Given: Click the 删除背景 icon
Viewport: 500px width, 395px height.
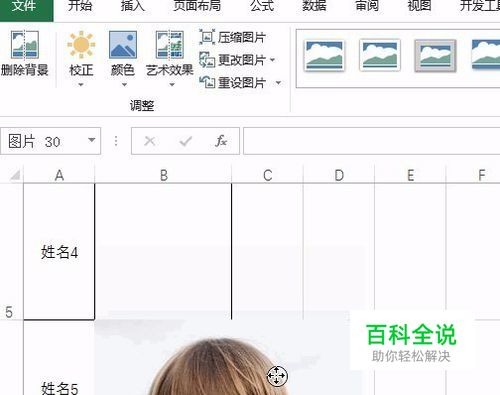Looking at the screenshot, I should coord(24,45).
